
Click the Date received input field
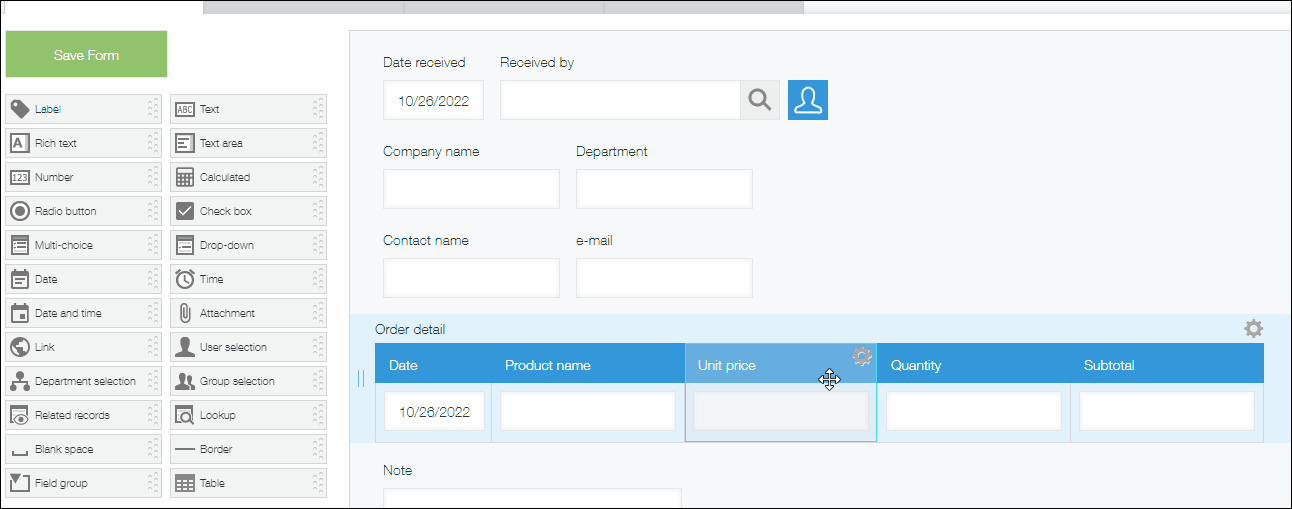tap(433, 101)
